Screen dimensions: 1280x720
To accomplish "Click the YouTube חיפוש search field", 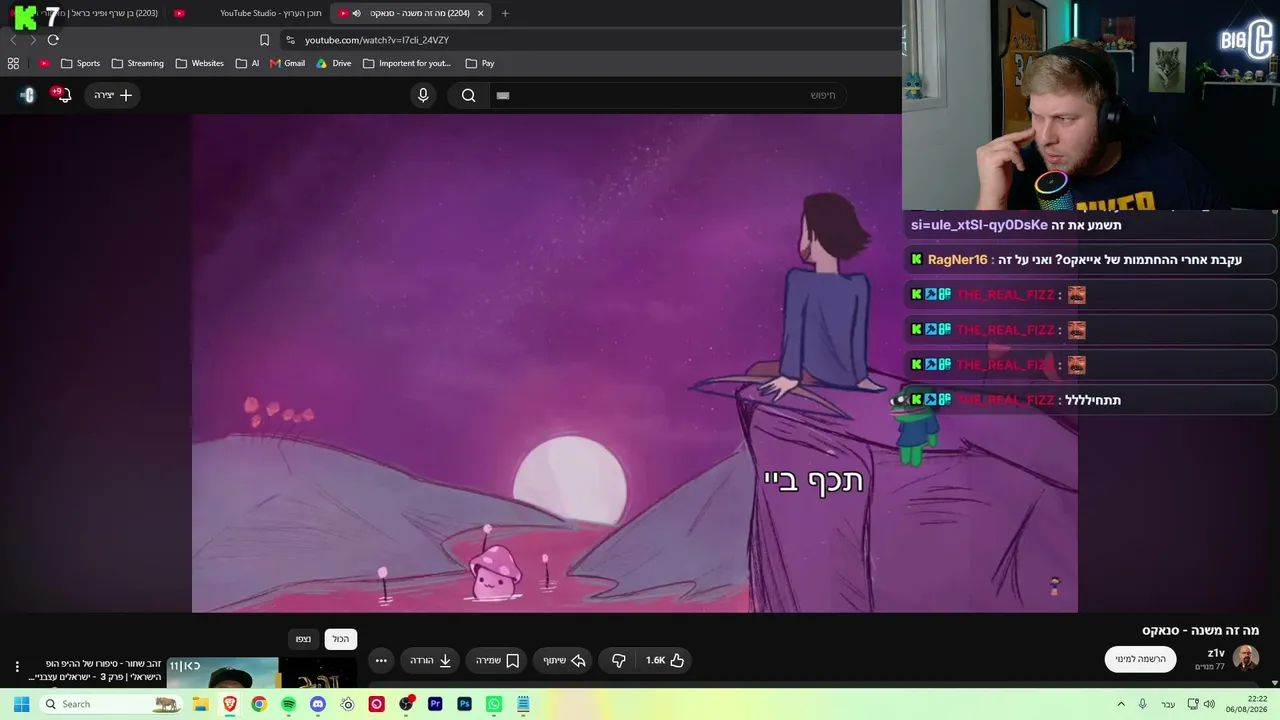I will pos(666,95).
